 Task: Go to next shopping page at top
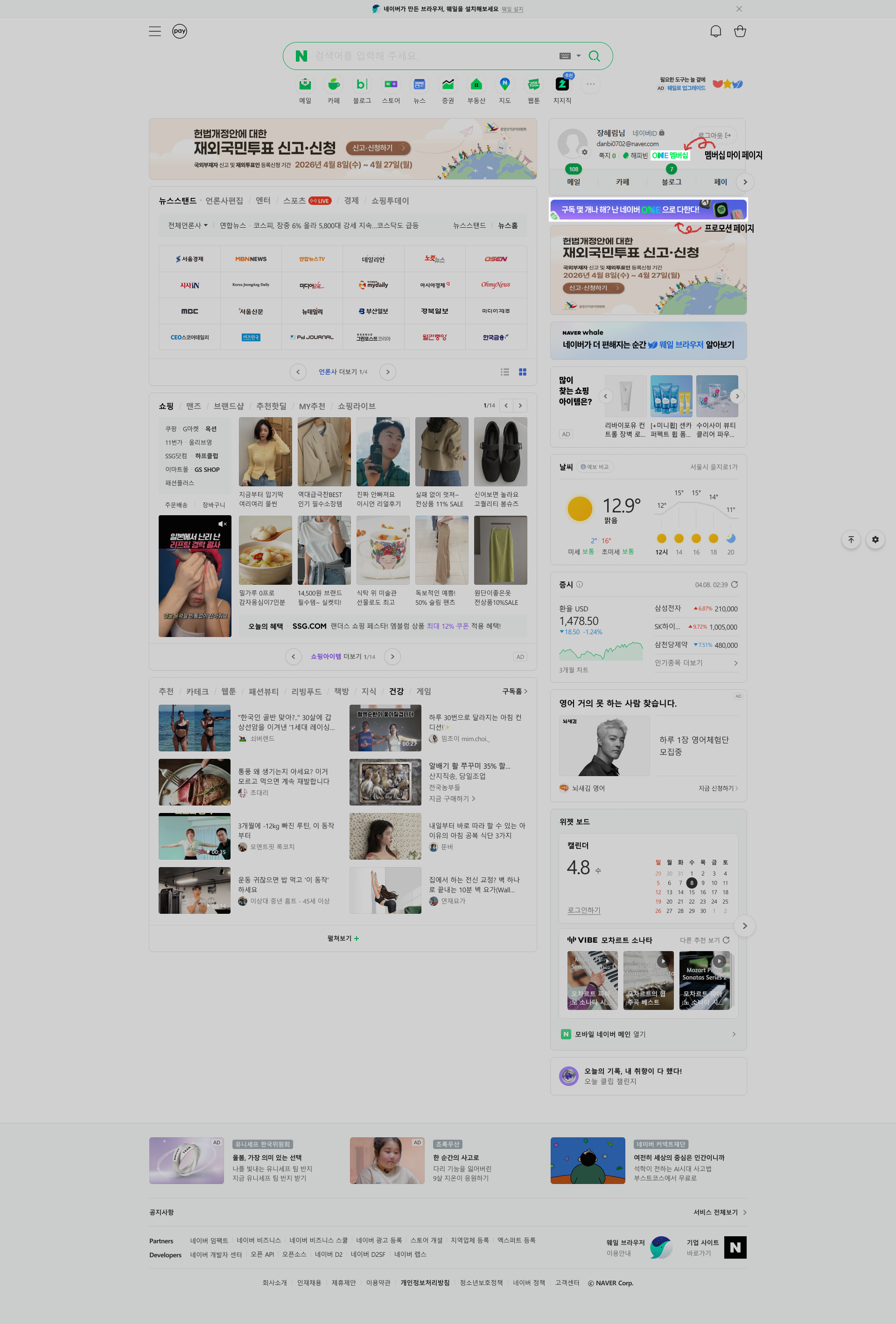pos(520,406)
